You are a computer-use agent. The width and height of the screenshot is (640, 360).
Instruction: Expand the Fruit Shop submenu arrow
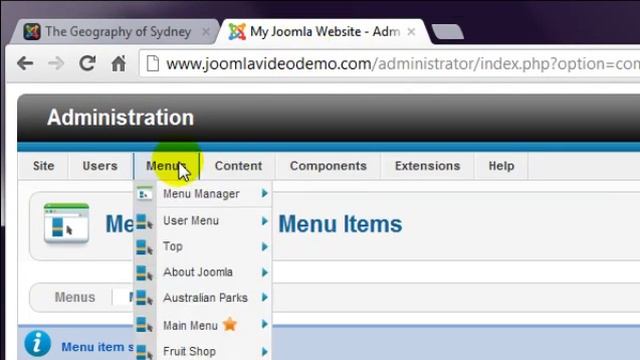[x=264, y=351]
